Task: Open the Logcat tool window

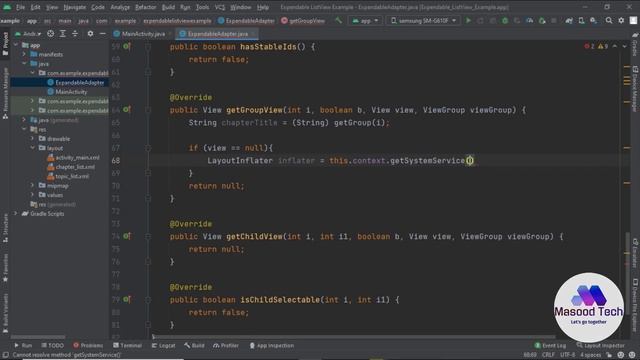Action: click(x=163, y=345)
